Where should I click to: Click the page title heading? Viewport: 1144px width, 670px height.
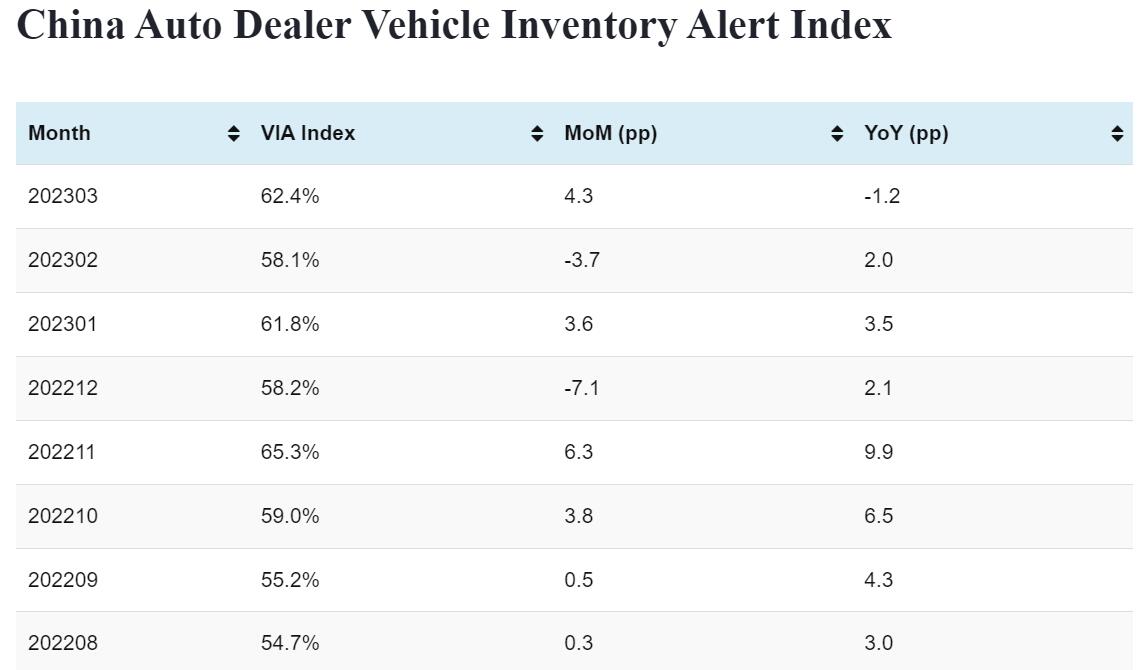pos(454,25)
